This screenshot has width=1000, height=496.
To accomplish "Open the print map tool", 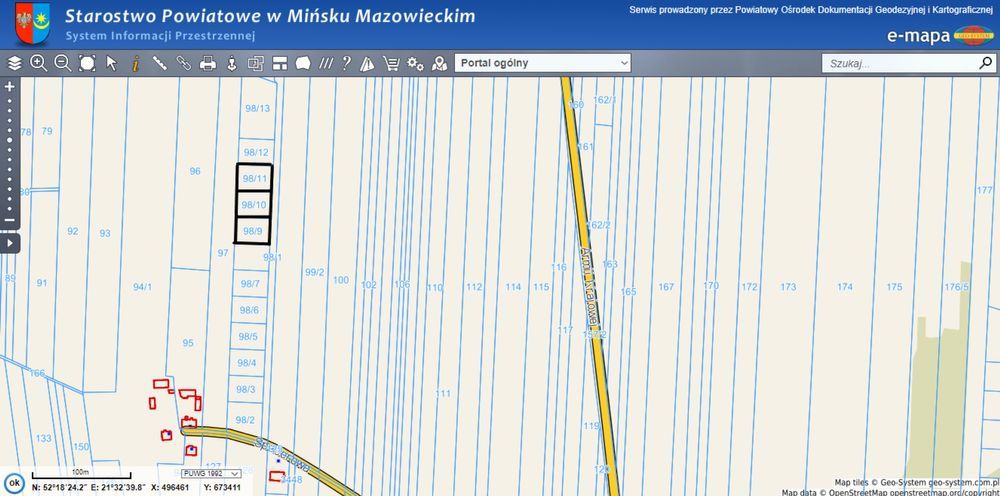I will (x=208, y=63).
